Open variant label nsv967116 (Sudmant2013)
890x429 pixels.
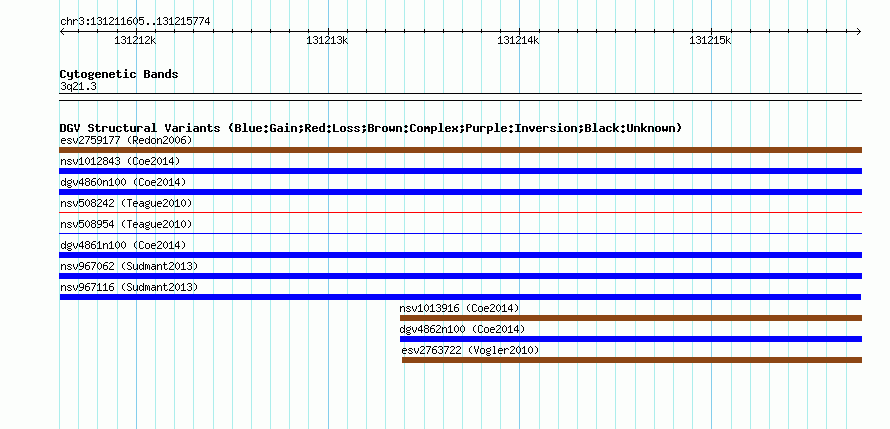[129, 287]
